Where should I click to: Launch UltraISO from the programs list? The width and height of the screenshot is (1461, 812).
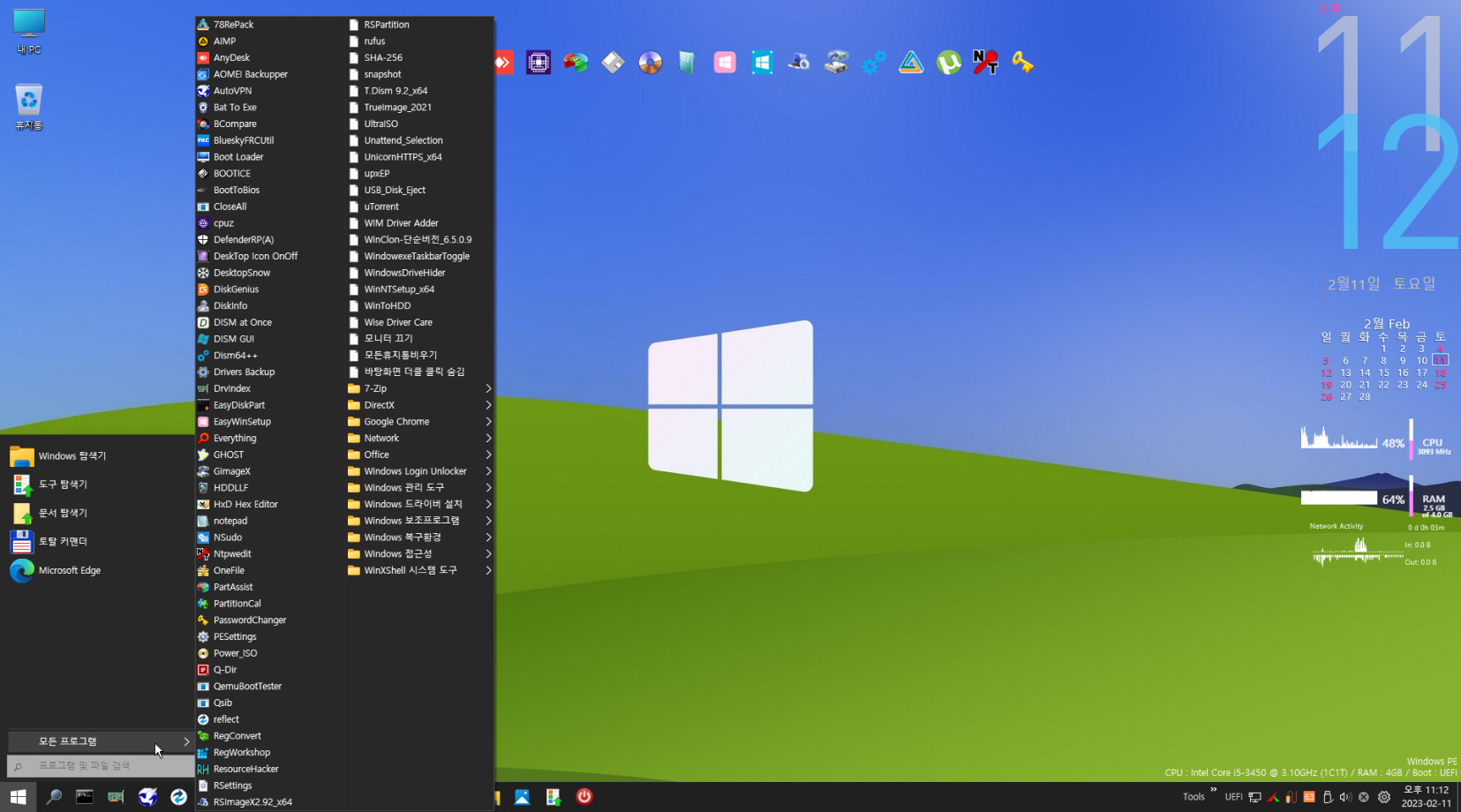tap(420, 124)
